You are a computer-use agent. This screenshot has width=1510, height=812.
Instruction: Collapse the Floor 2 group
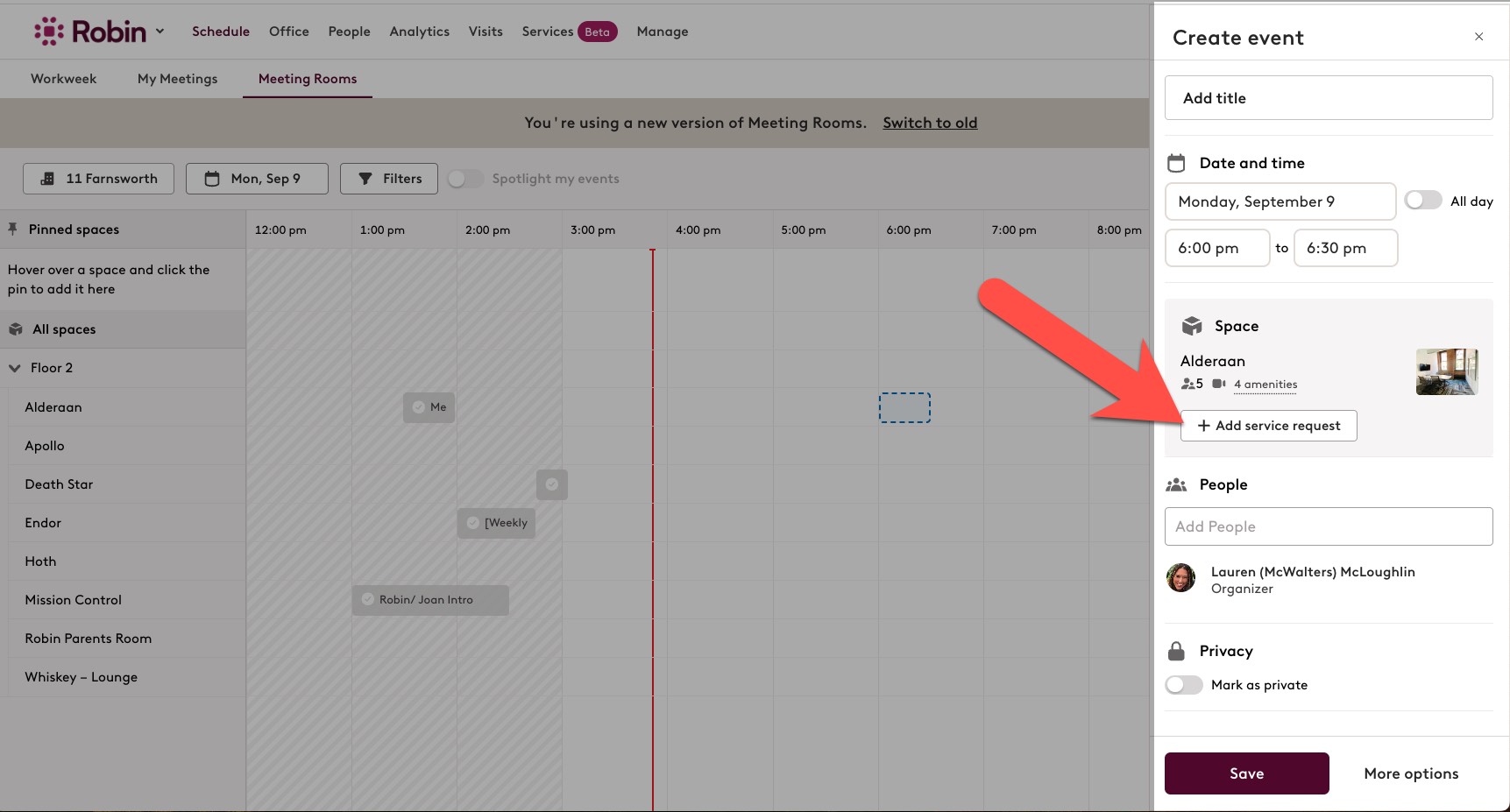pos(15,368)
